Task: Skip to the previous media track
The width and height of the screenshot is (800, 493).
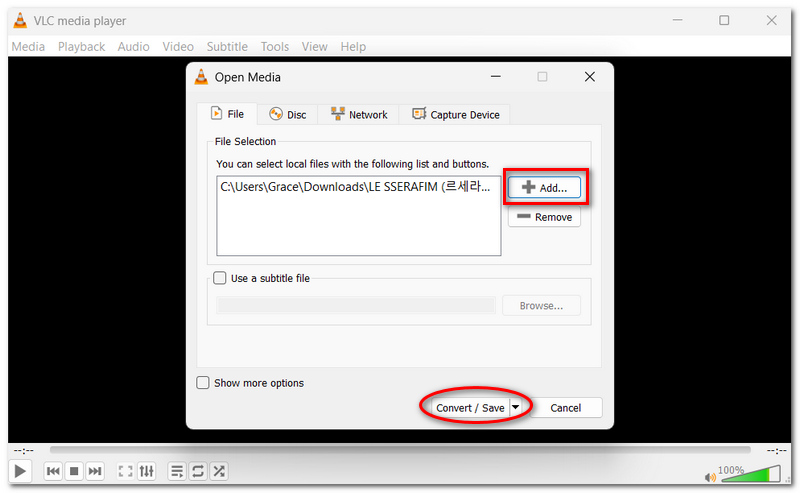Action: [53, 471]
